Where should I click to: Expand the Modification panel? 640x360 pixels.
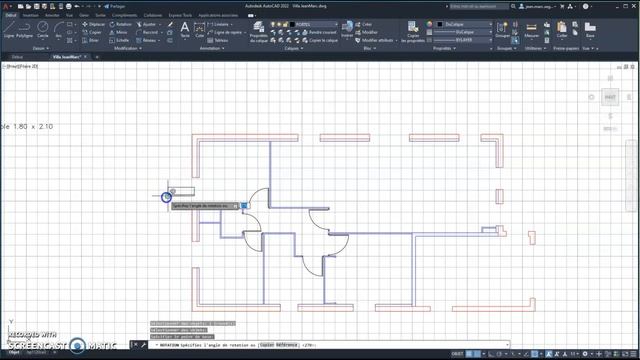pos(128,49)
